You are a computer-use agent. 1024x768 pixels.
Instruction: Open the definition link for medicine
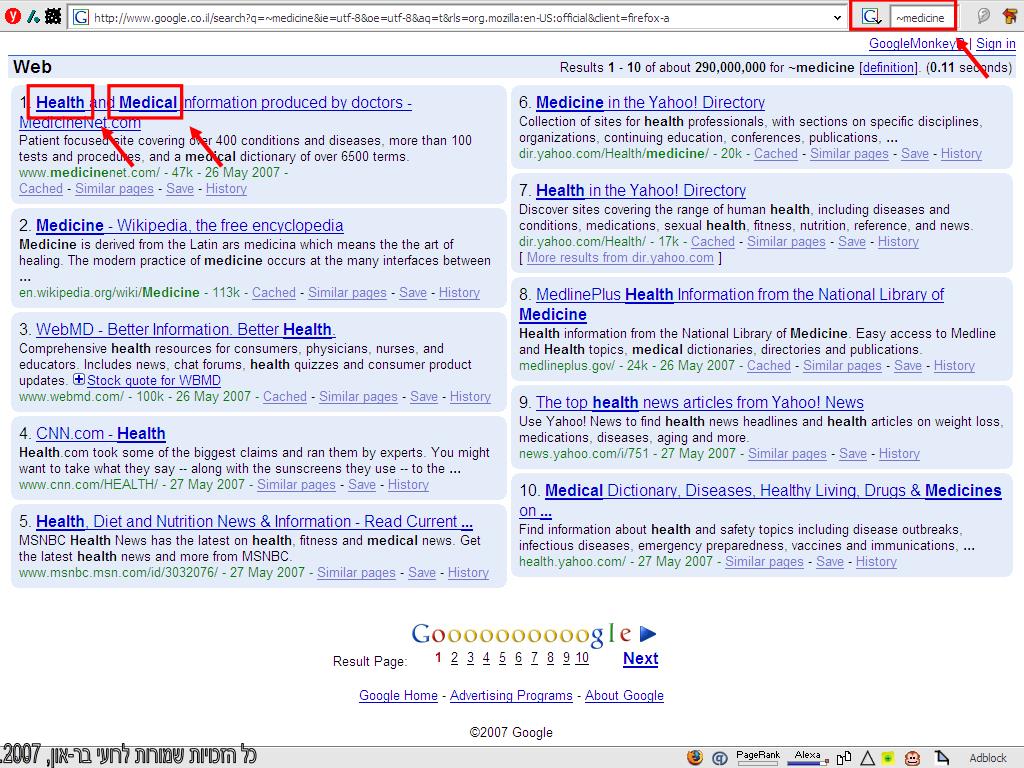(x=888, y=67)
